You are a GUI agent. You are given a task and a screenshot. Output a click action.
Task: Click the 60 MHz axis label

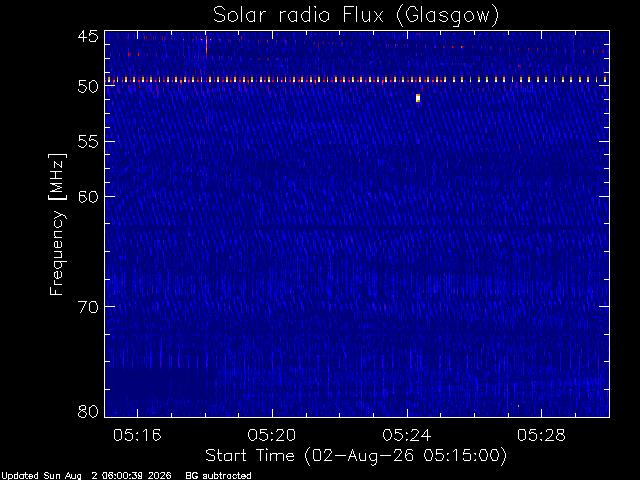[x=89, y=197]
